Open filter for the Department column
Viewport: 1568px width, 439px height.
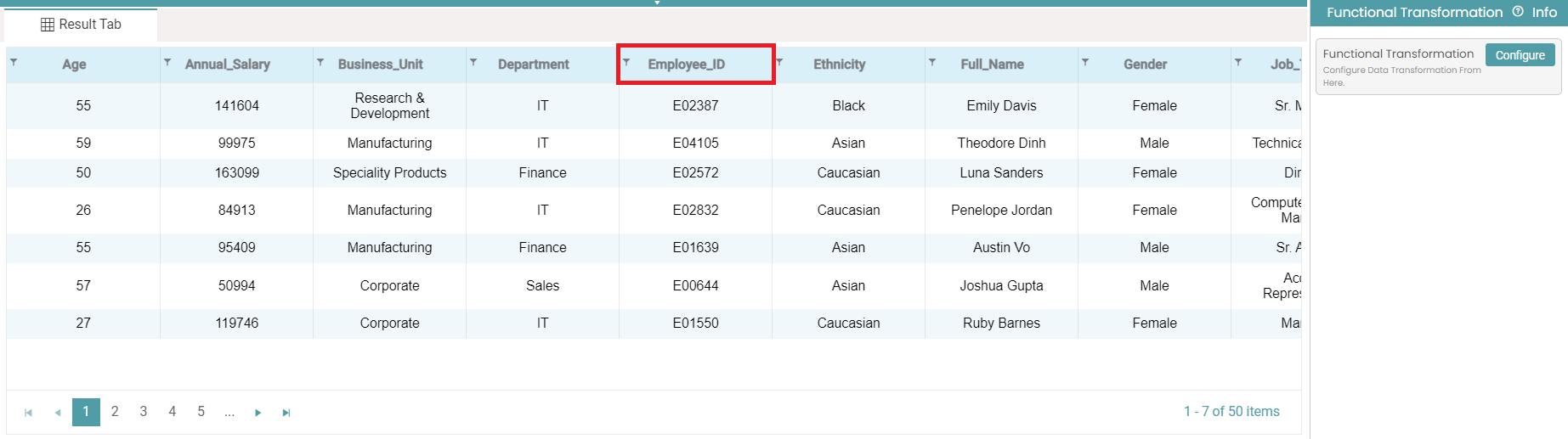tap(473, 62)
